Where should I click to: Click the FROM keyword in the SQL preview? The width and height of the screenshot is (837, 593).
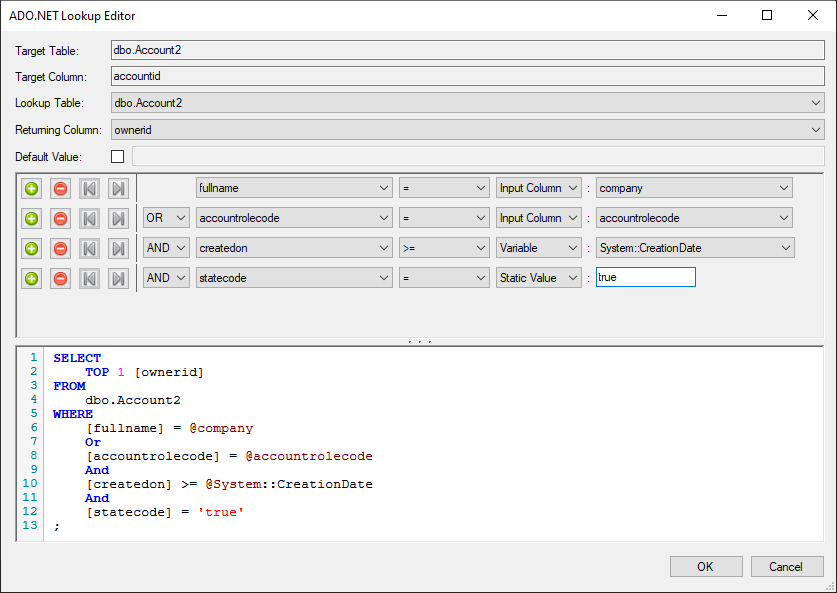(x=69, y=386)
